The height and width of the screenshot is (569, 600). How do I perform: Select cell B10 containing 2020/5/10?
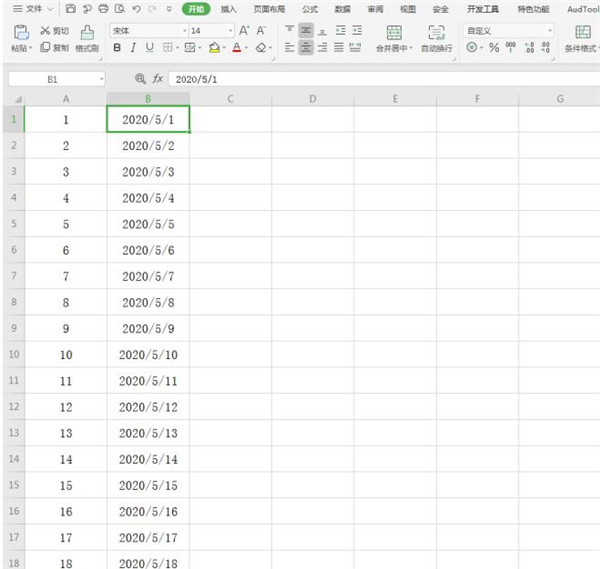click(x=148, y=355)
